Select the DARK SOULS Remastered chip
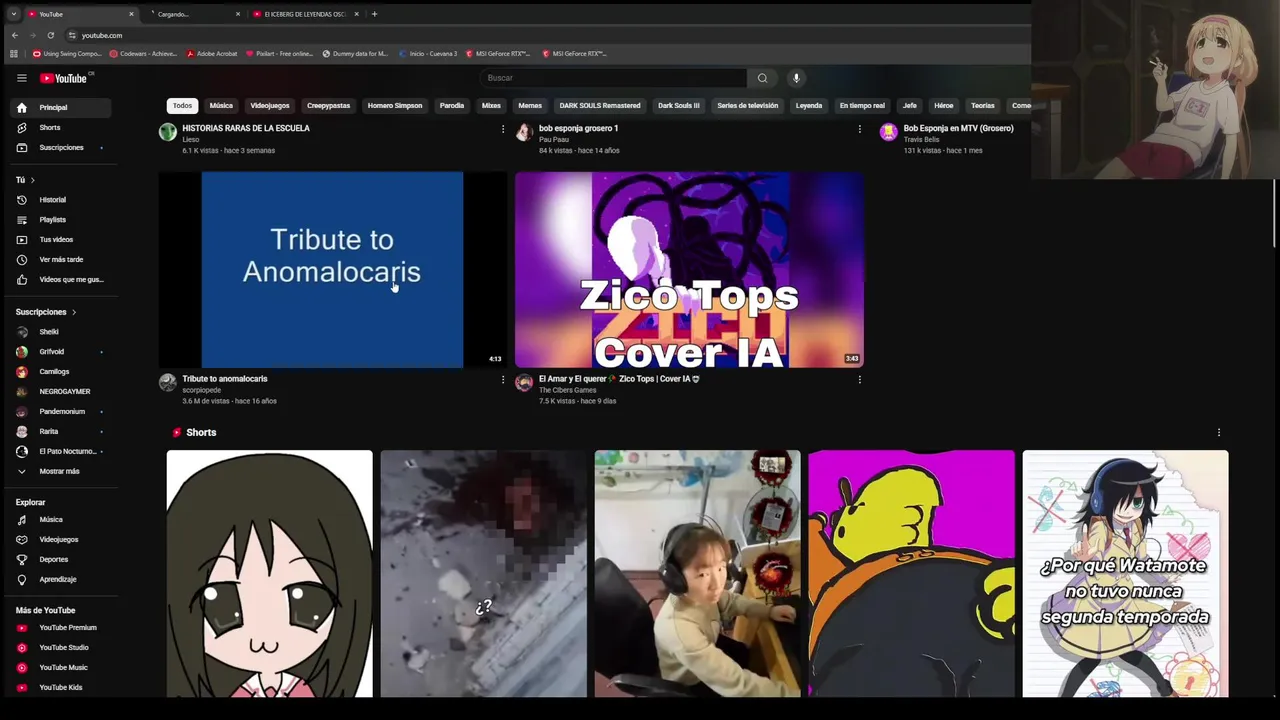 pos(600,106)
